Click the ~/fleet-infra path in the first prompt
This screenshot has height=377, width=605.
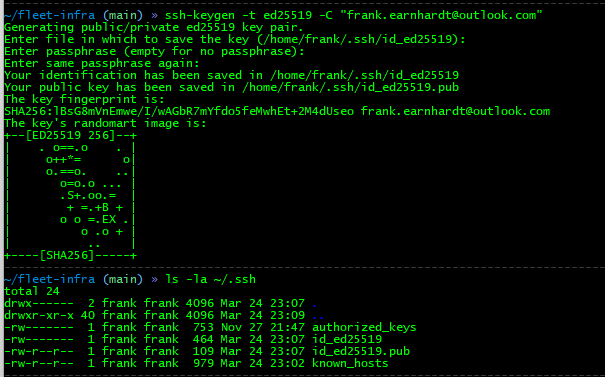pos(50,15)
